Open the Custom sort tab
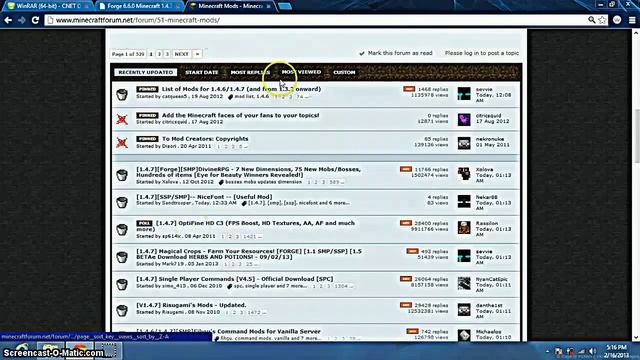640x360 pixels. pyautogui.click(x=344, y=72)
